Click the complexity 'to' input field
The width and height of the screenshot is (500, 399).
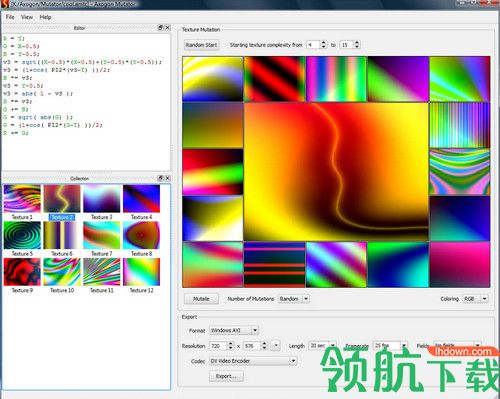(347, 45)
